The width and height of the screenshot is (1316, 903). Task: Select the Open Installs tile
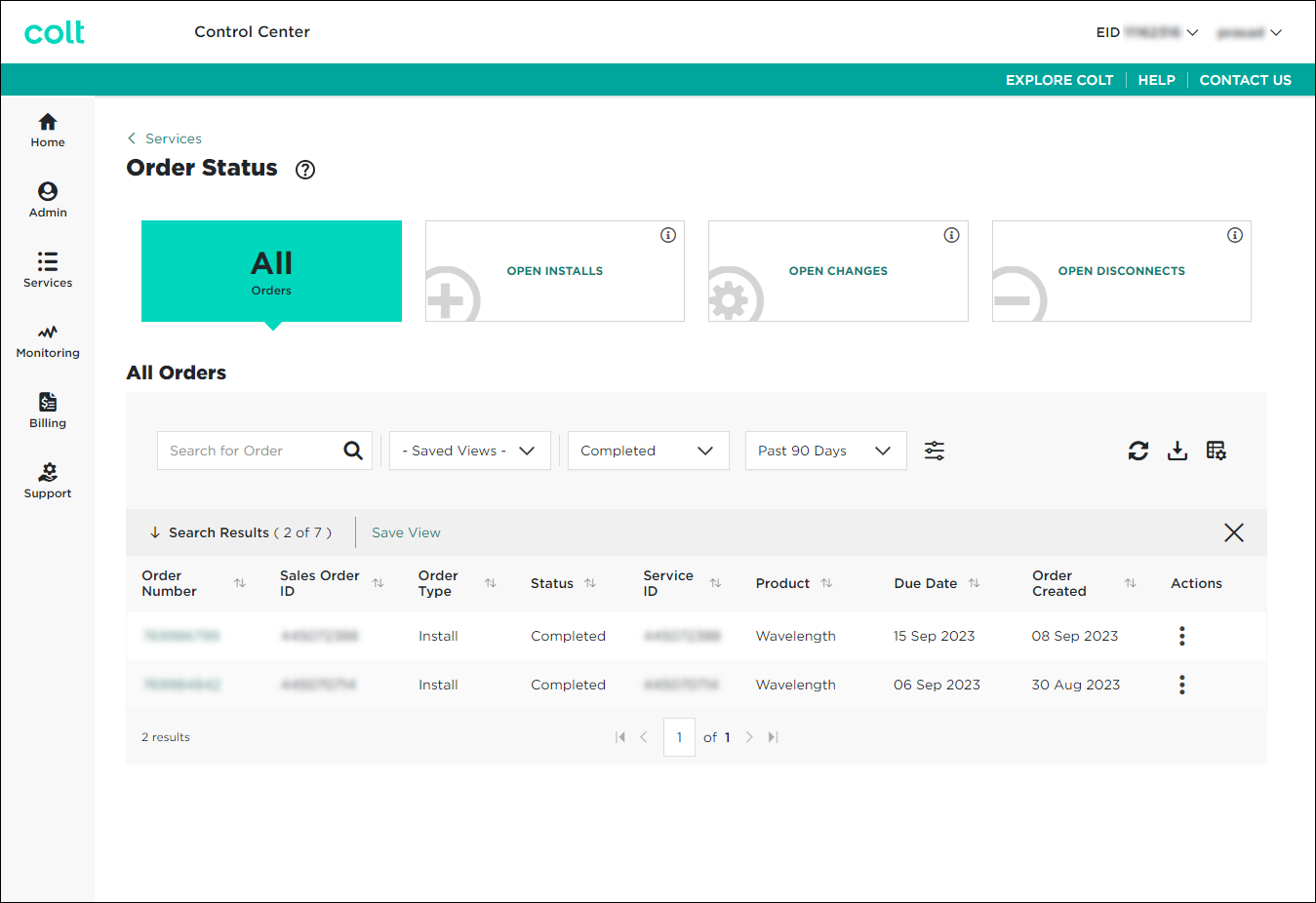(x=555, y=271)
